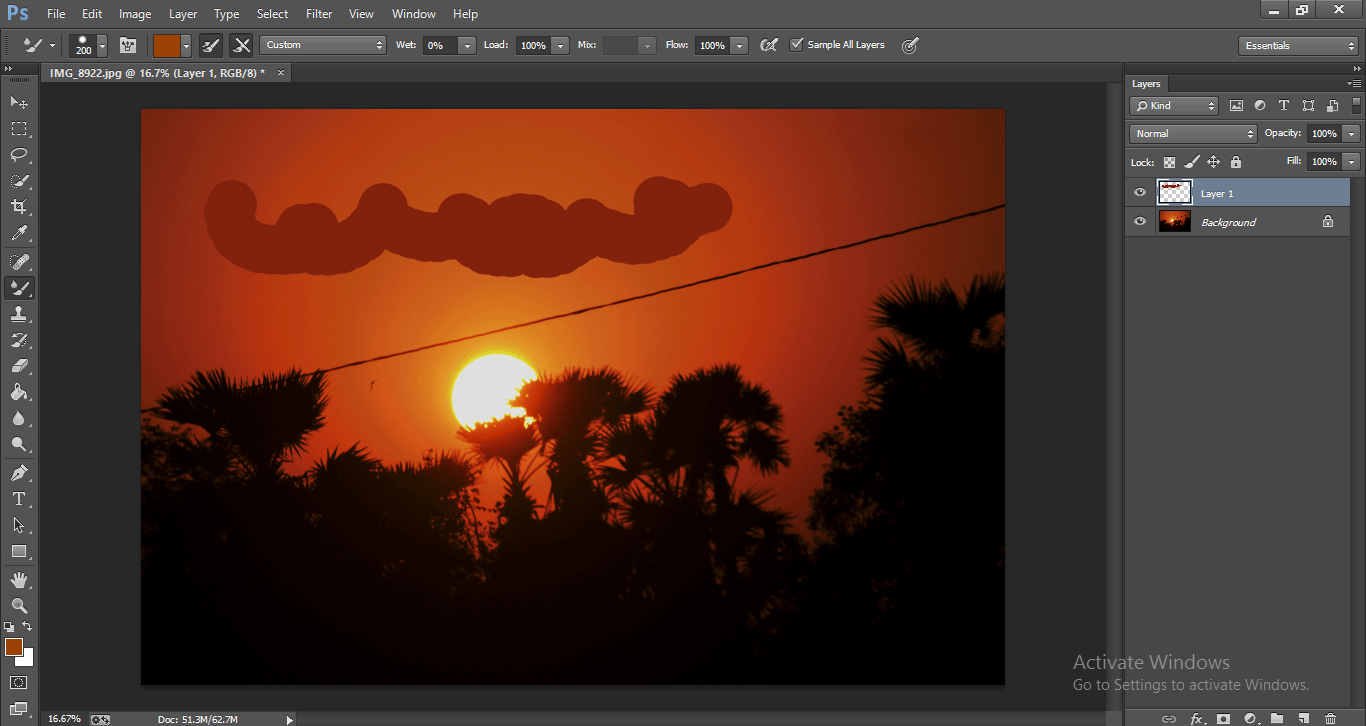
Task: Add a layer style via fx icon
Action: tap(1196, 718)
